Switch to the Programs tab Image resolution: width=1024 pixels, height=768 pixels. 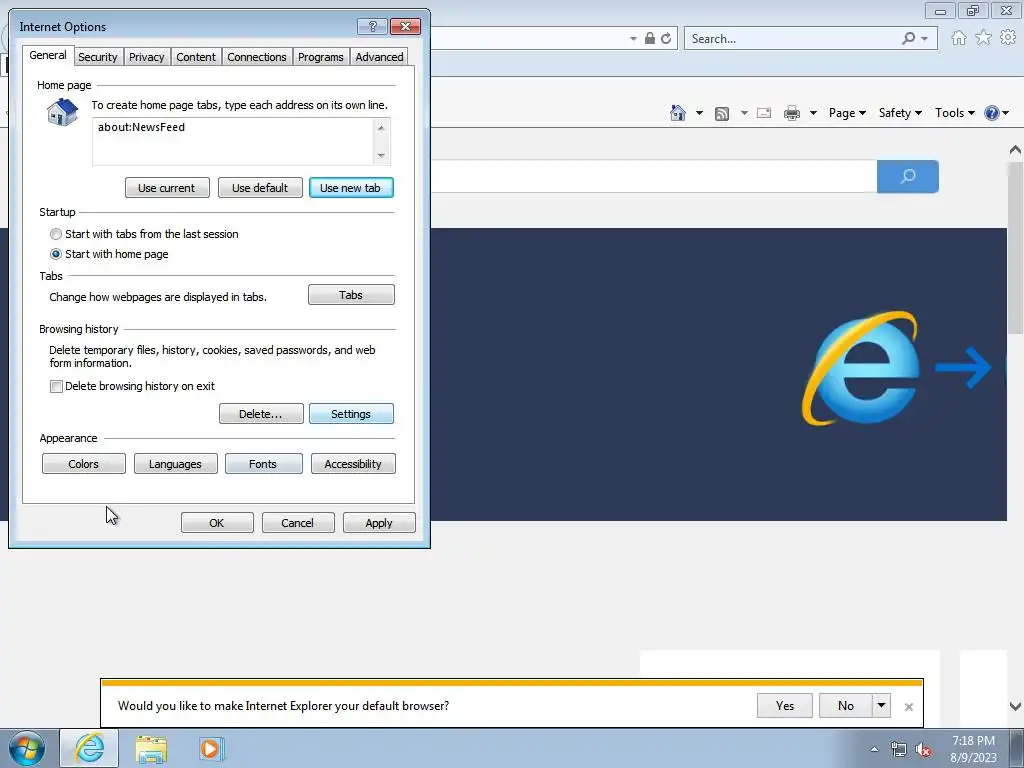click(321, 57)
